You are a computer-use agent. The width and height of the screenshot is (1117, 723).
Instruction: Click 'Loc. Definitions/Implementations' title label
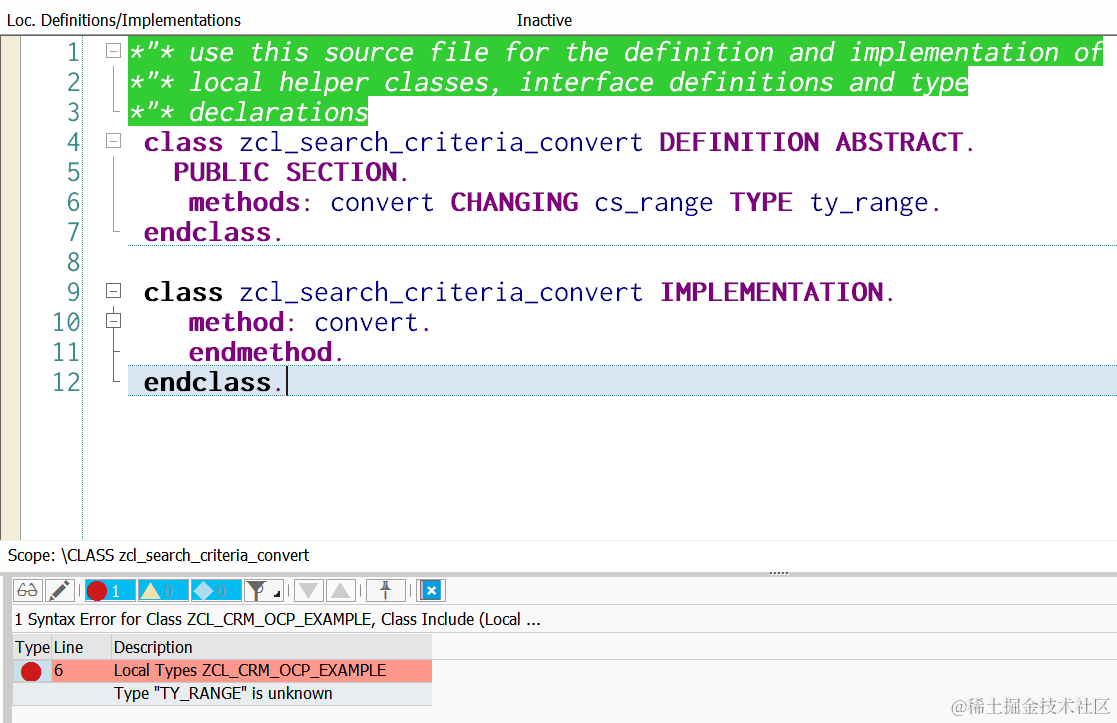[124, 21]
